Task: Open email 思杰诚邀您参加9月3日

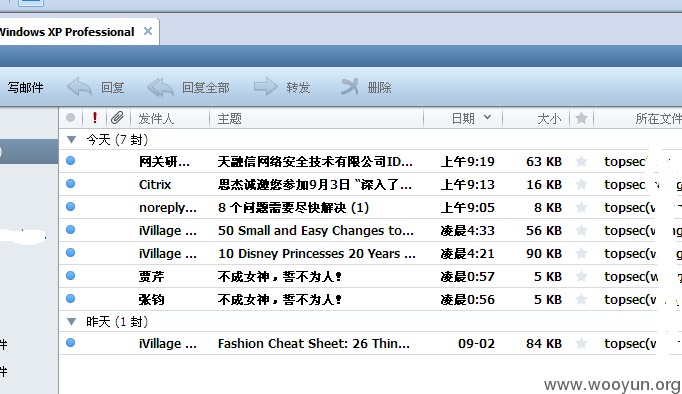Action: (x=314, y=185)
